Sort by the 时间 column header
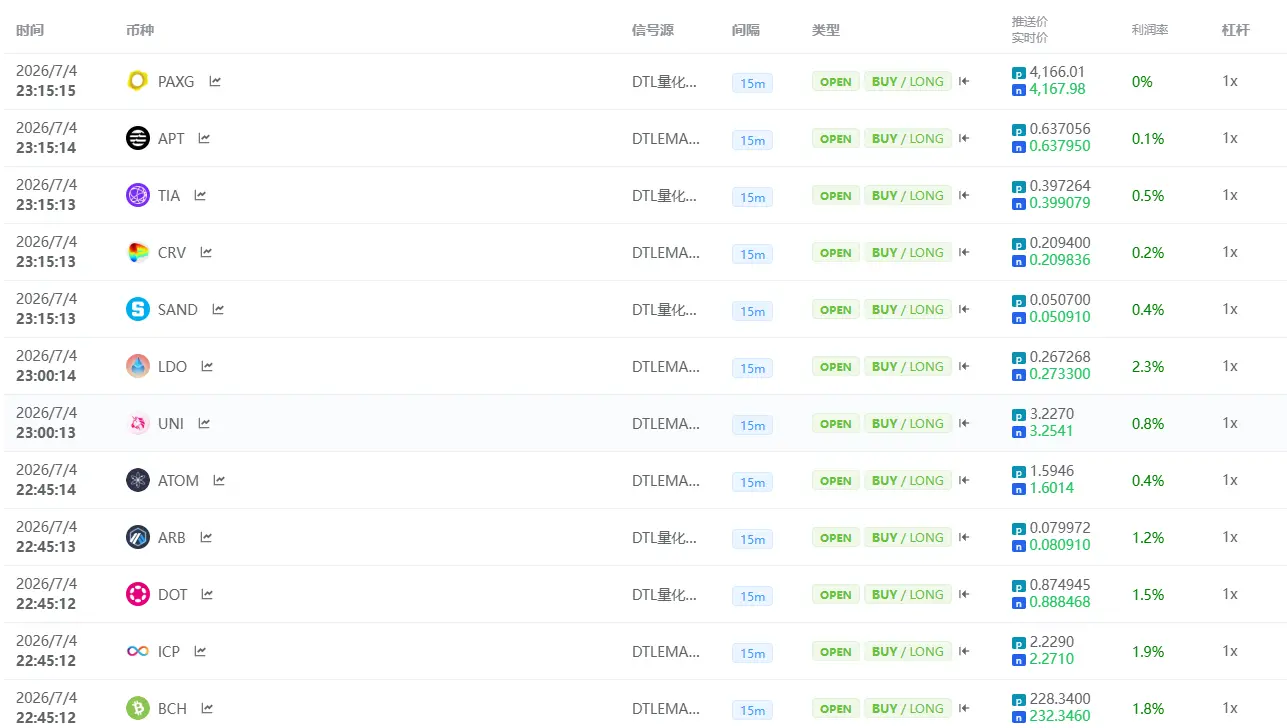The width and height of the screenshot is (1287, 728). tap(30, 30)
